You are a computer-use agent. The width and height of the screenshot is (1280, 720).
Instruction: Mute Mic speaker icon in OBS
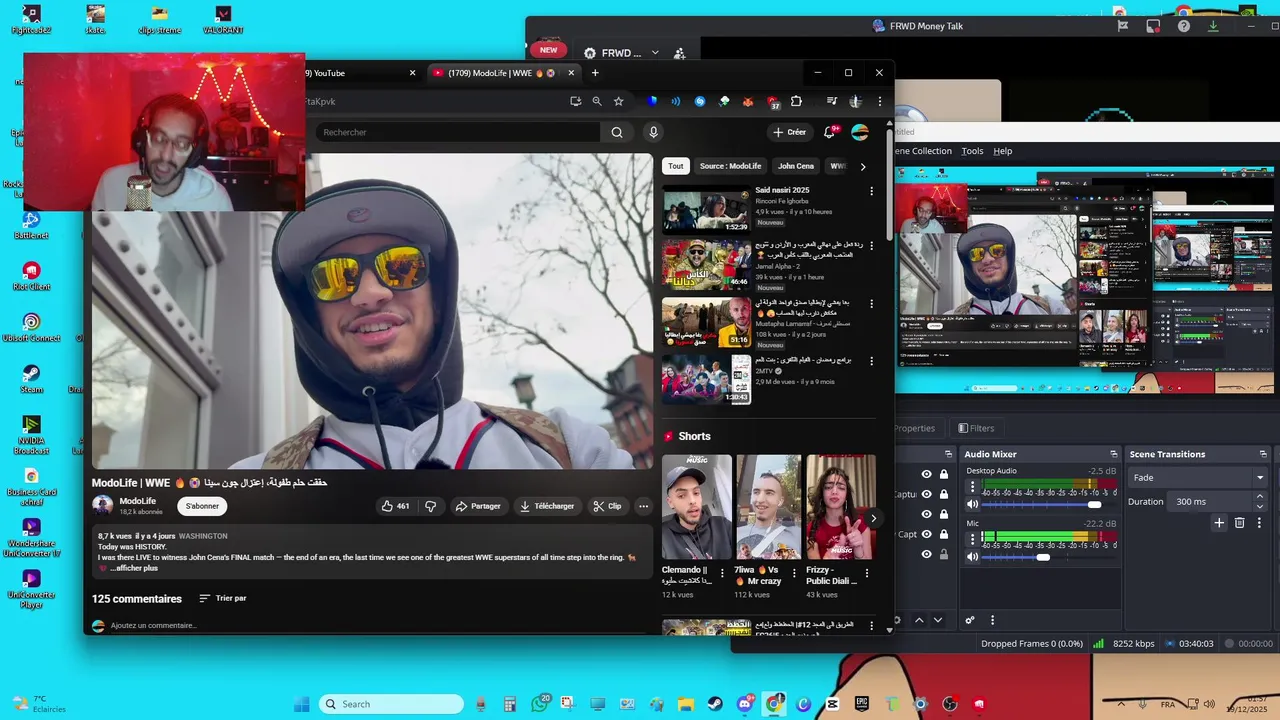click(x=972, y=557)
